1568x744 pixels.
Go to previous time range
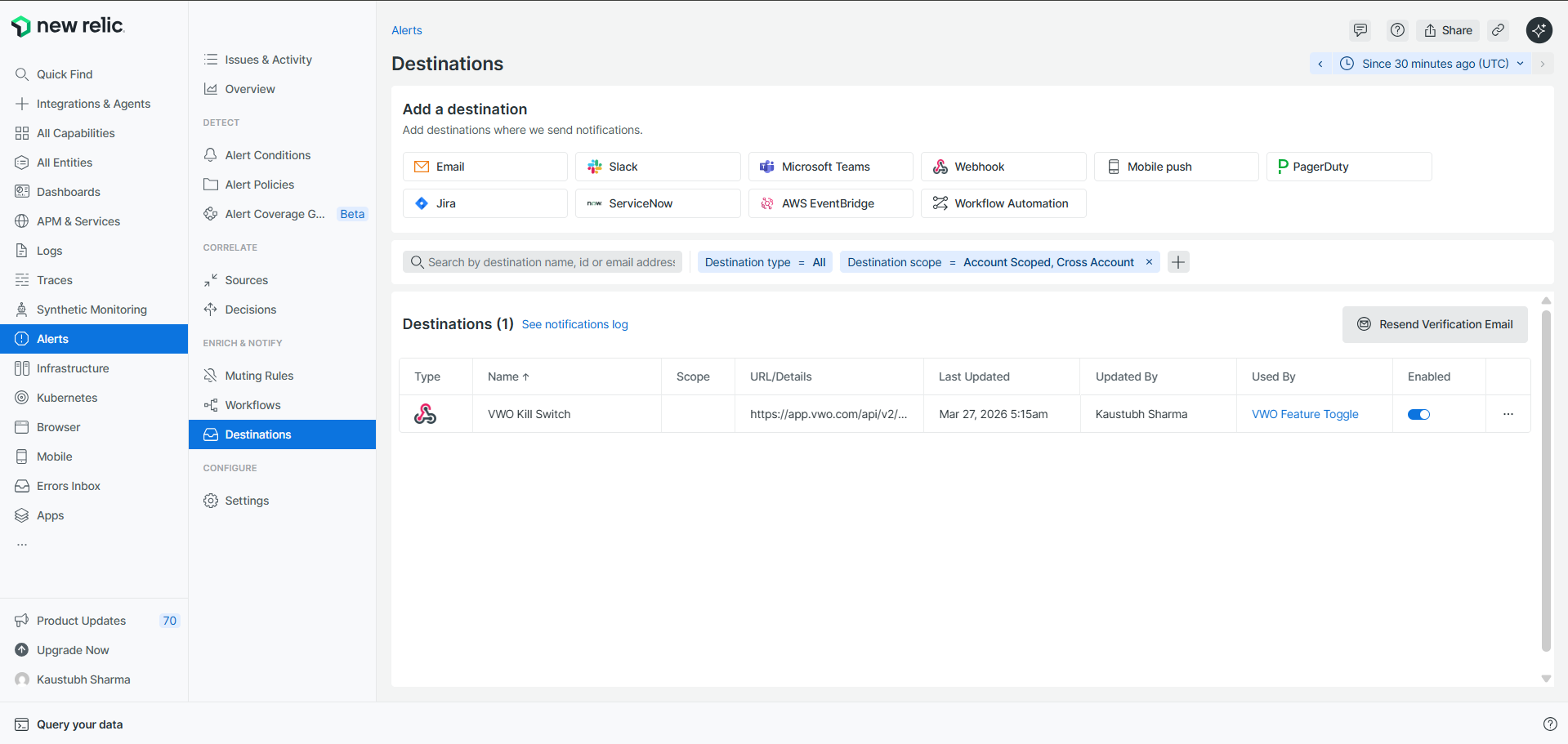tap(1320, 64)
